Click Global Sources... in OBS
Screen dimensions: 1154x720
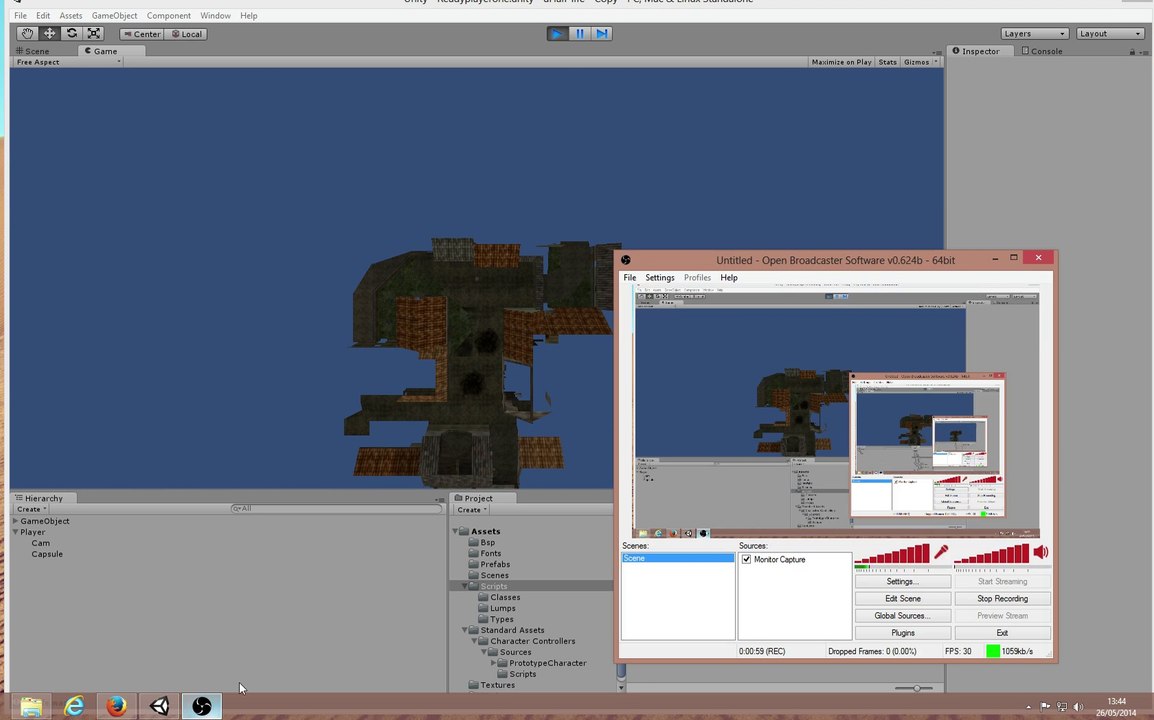pyautogui.click(x=903, y=615)
